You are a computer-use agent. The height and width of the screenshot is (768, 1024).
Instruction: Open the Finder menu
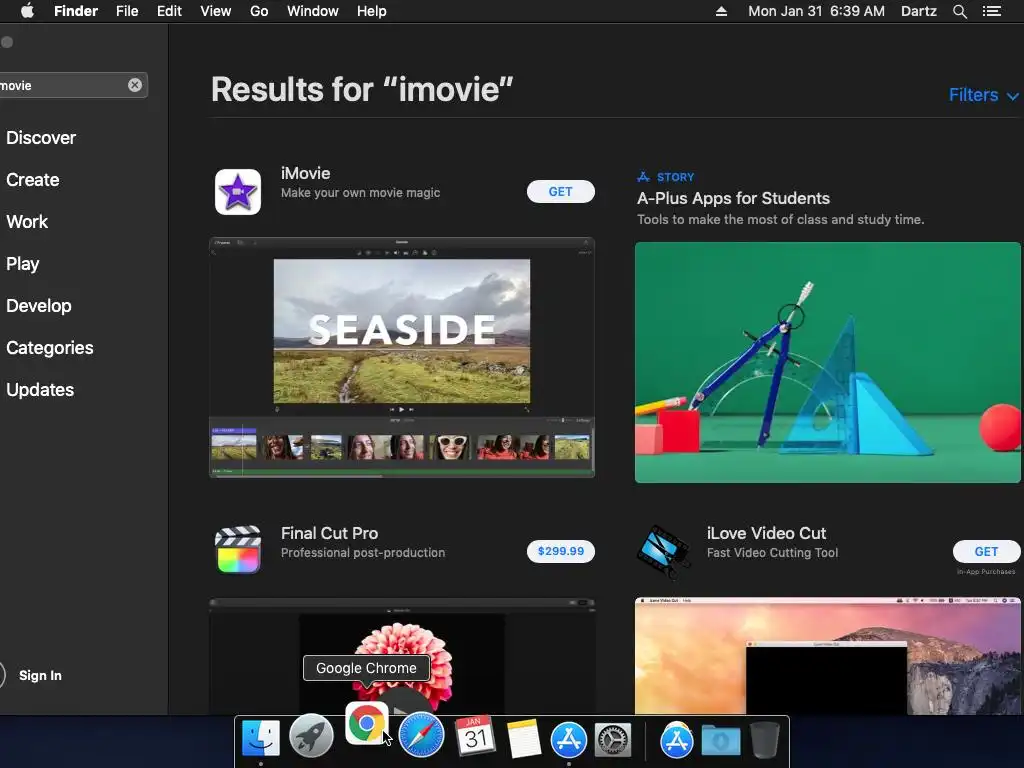[x=76, y=11]
